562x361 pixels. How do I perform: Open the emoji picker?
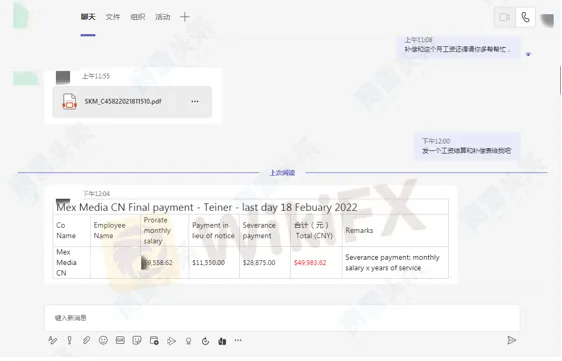(103, 340)
